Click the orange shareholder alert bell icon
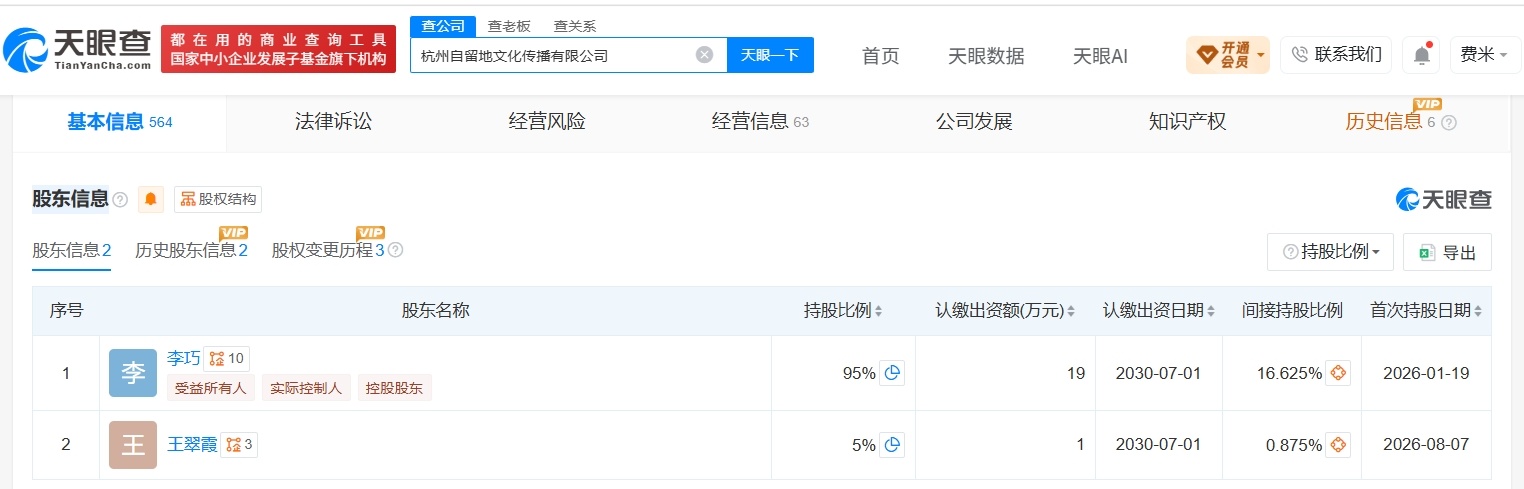The image size is (1524, 489). [151, 199]
